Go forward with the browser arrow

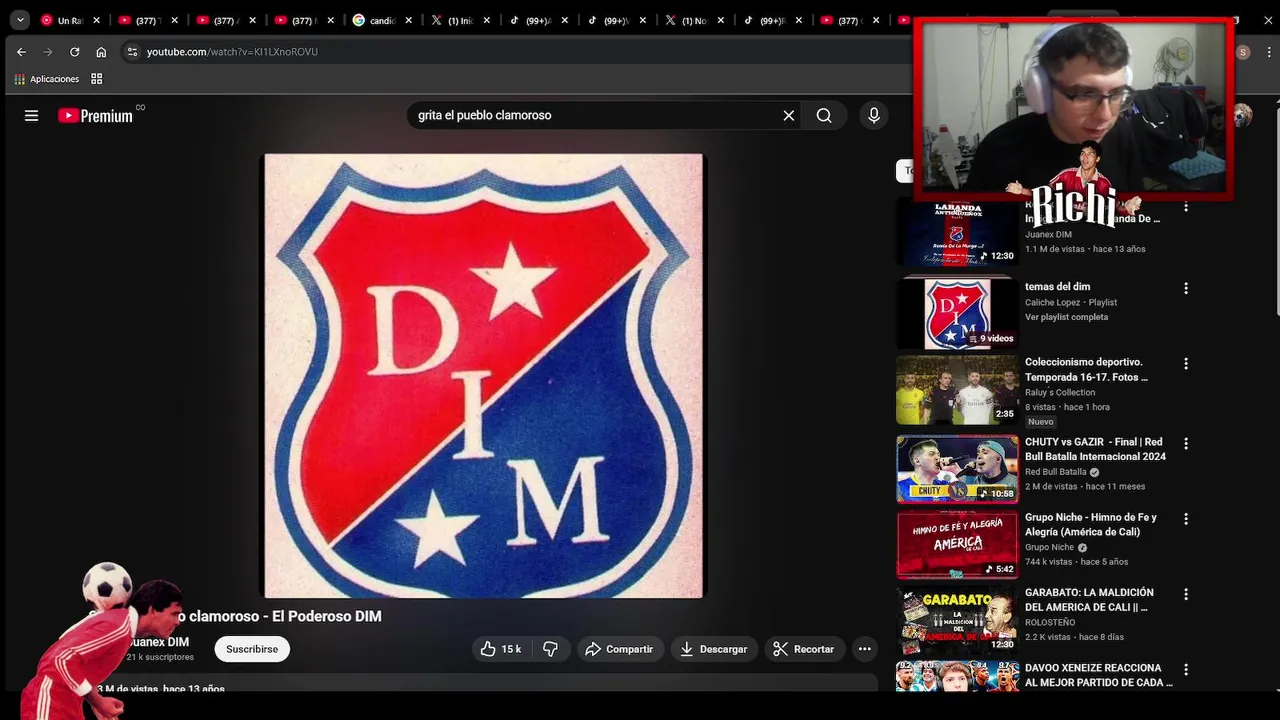[x=47, y=52]
